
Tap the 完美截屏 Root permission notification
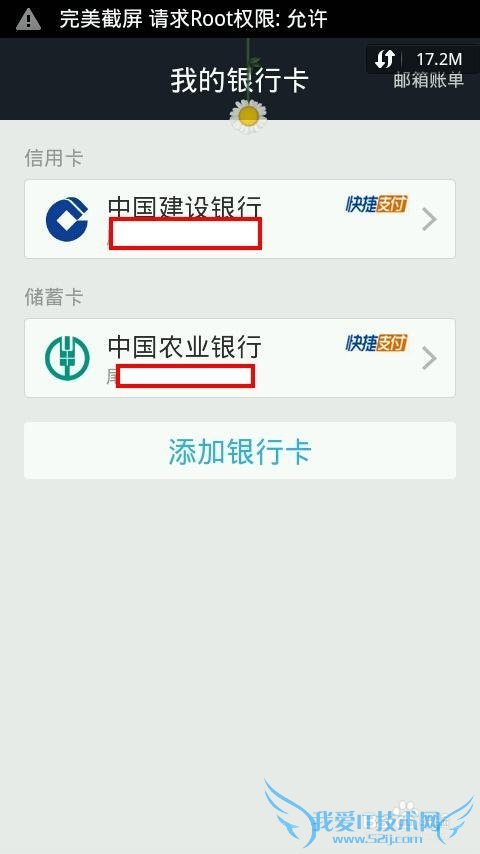[x=193, y=19]
